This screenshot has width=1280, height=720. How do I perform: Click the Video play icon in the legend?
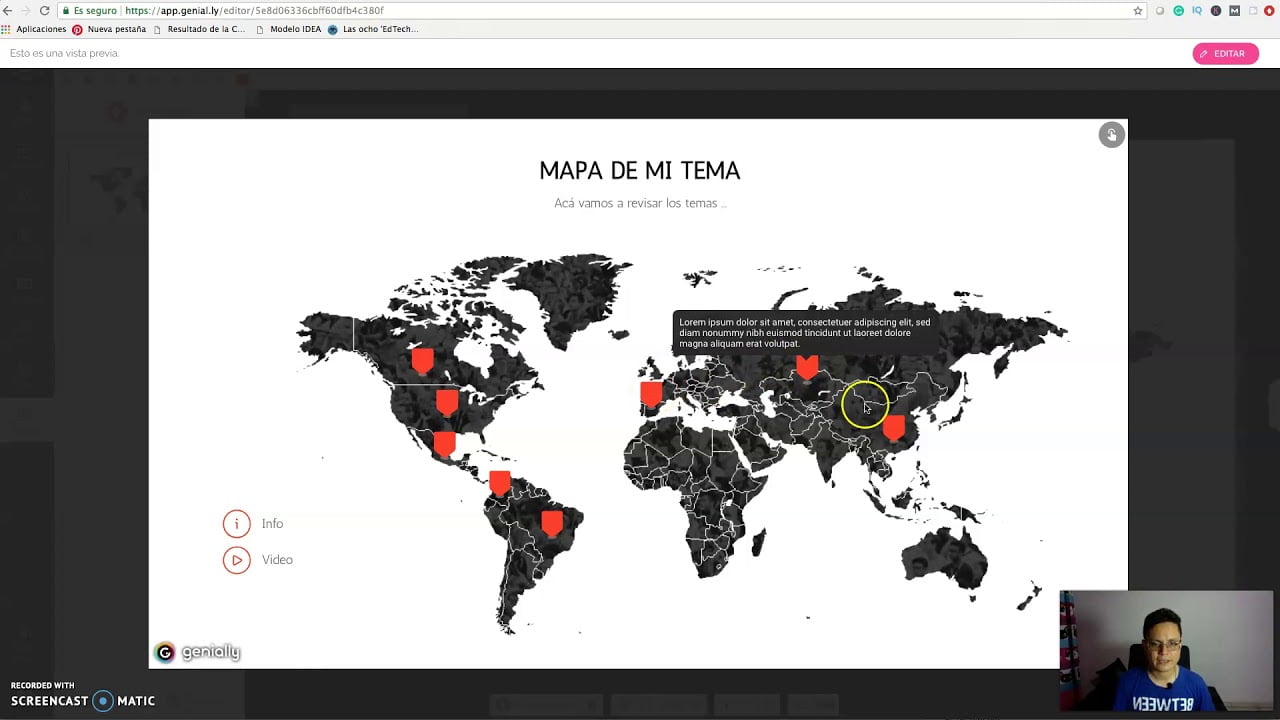[x=237, y=560]
